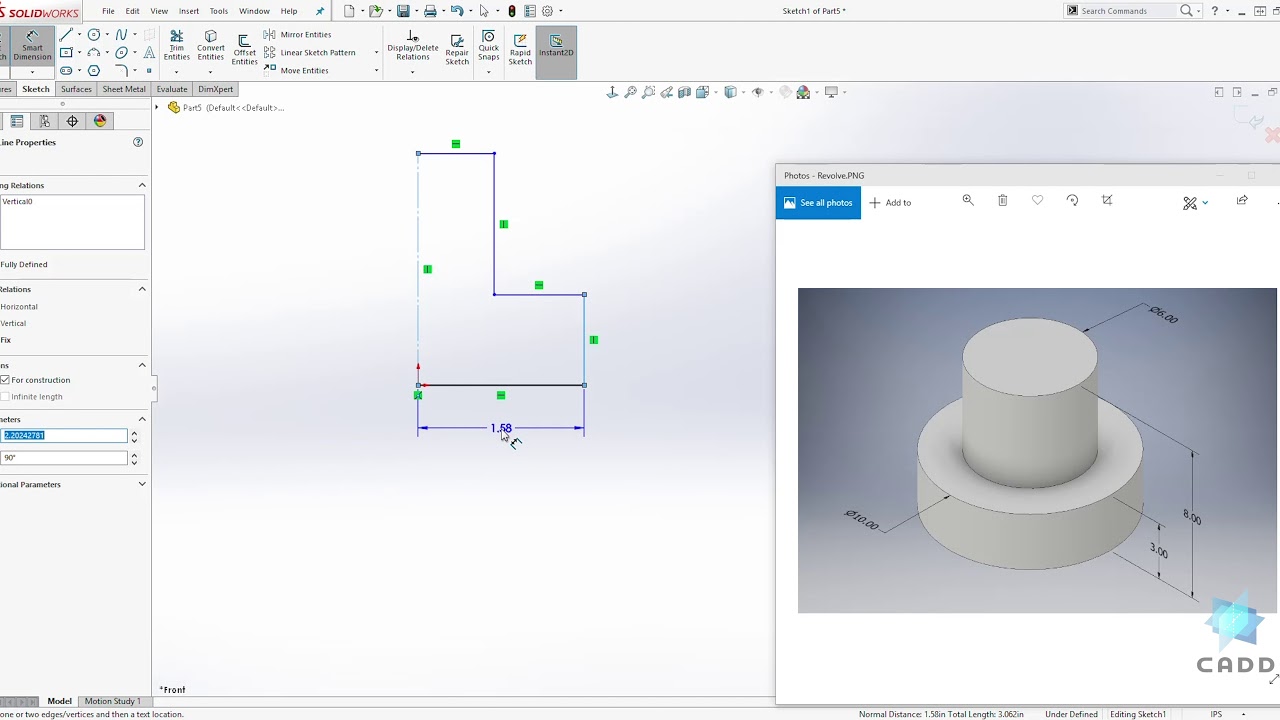Switch to the Sheet Metal tab
The image size is (1280, 720).
[x=124, y=89]
